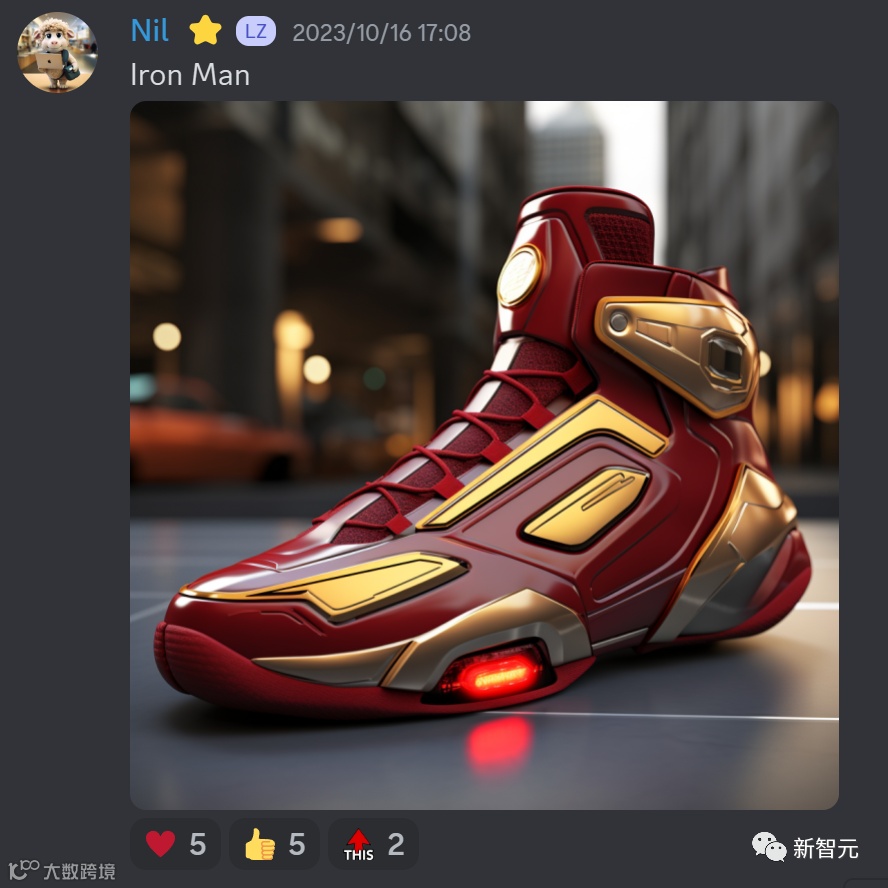The width and height of the screenshot is (888, 888).
Task: Click the 新智元 watermark text
Action: (825, 848)
